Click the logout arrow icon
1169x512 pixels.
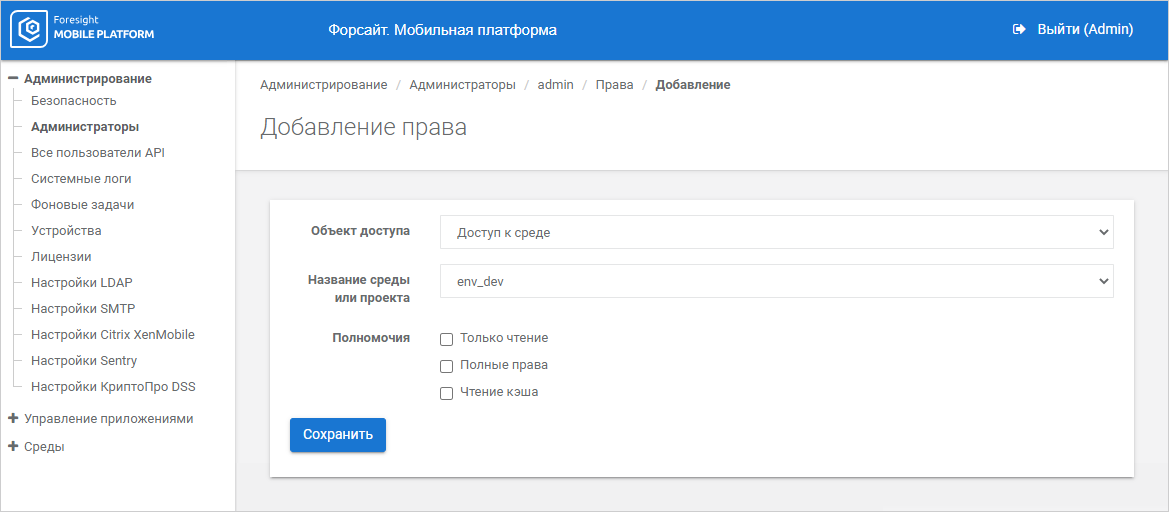[1020, 30]
